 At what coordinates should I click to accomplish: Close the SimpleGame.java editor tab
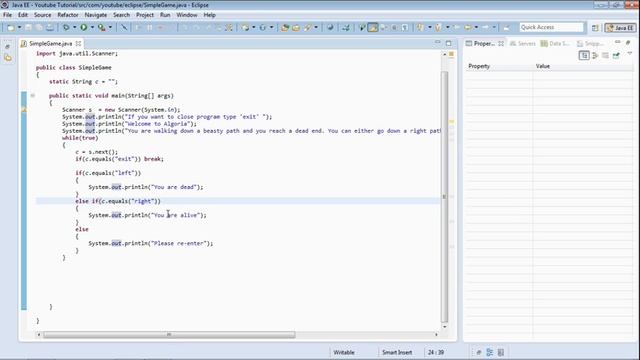pos(78,43)
